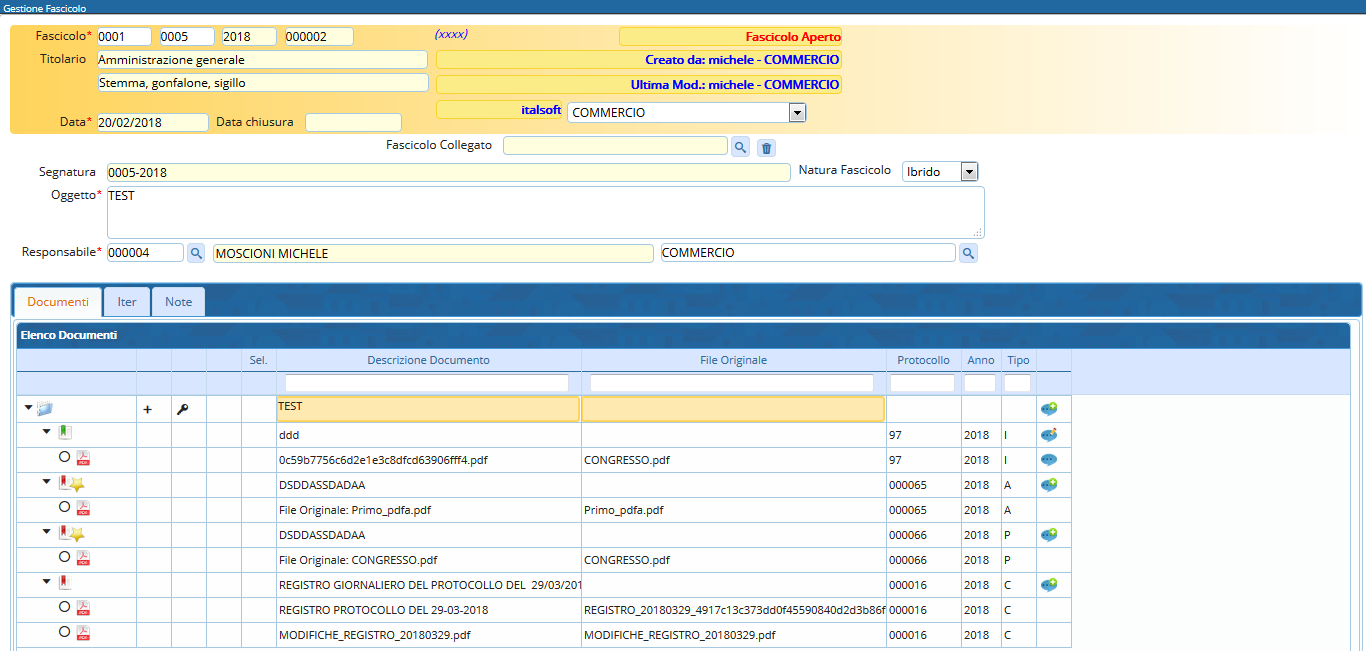This screenshot has height=651, width=1366.
Task: Switch to the Iter tab
Action: 127,302
